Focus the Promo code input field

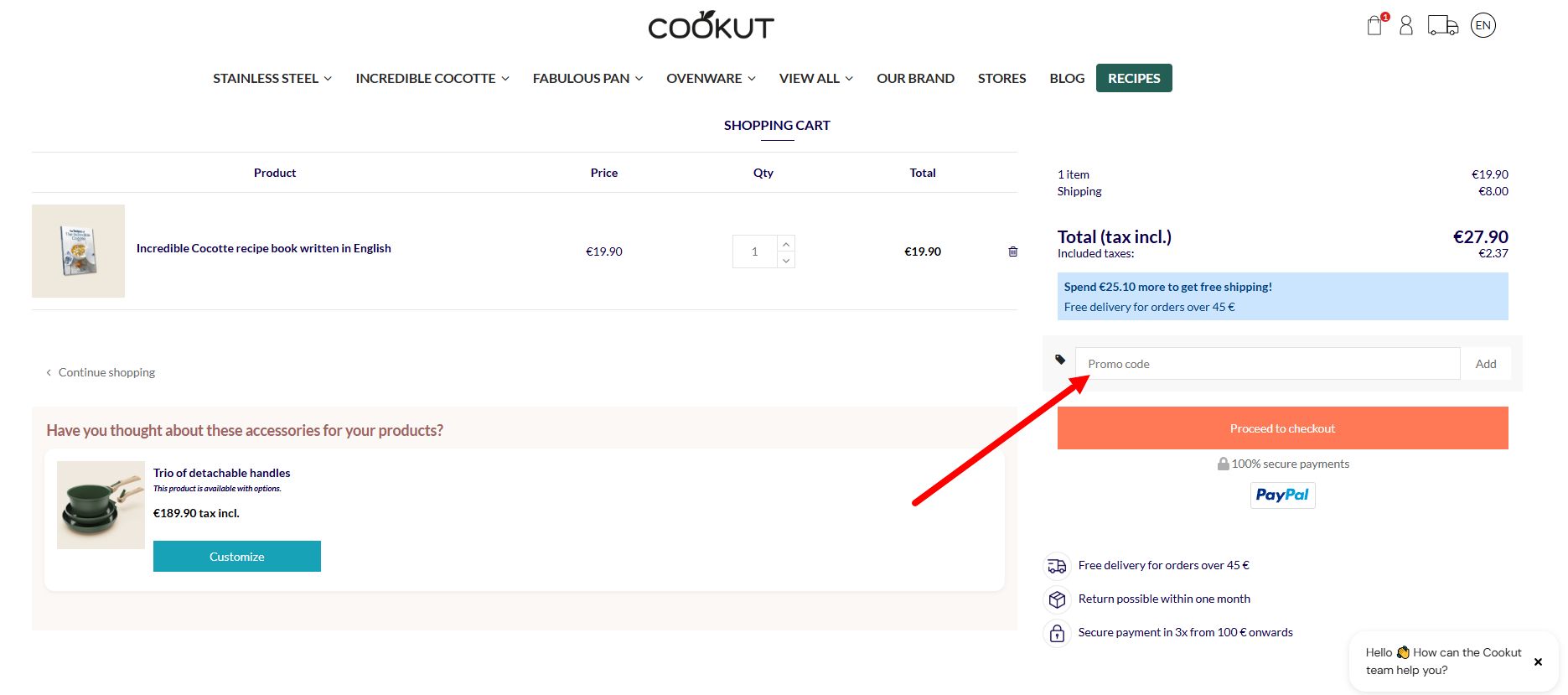(1267, 364)
